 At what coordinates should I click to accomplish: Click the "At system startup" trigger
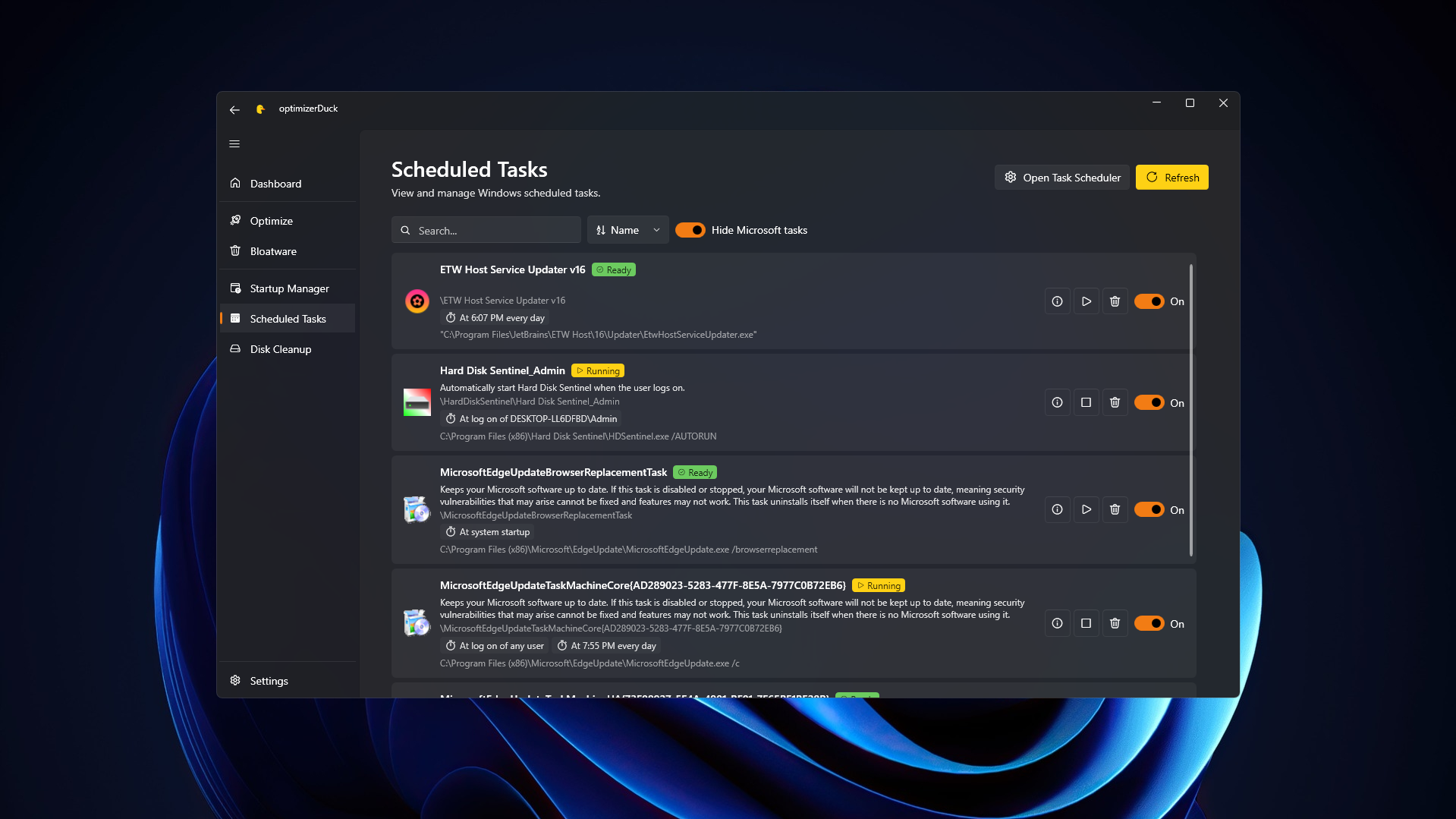click(487, 532)
